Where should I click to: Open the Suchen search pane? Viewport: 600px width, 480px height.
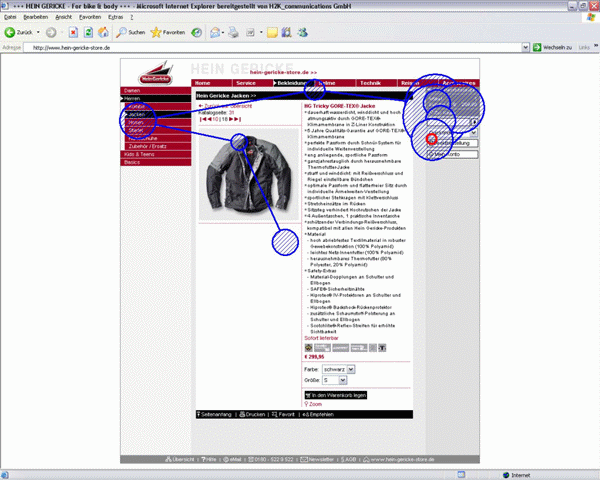pyautogui.click(x=131, y=33)
